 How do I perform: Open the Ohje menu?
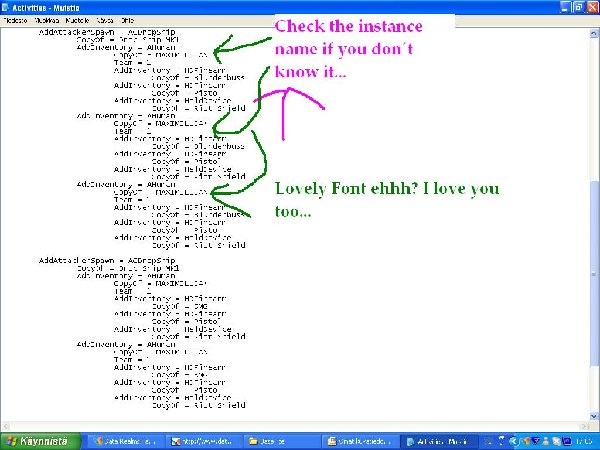point(127,20)
